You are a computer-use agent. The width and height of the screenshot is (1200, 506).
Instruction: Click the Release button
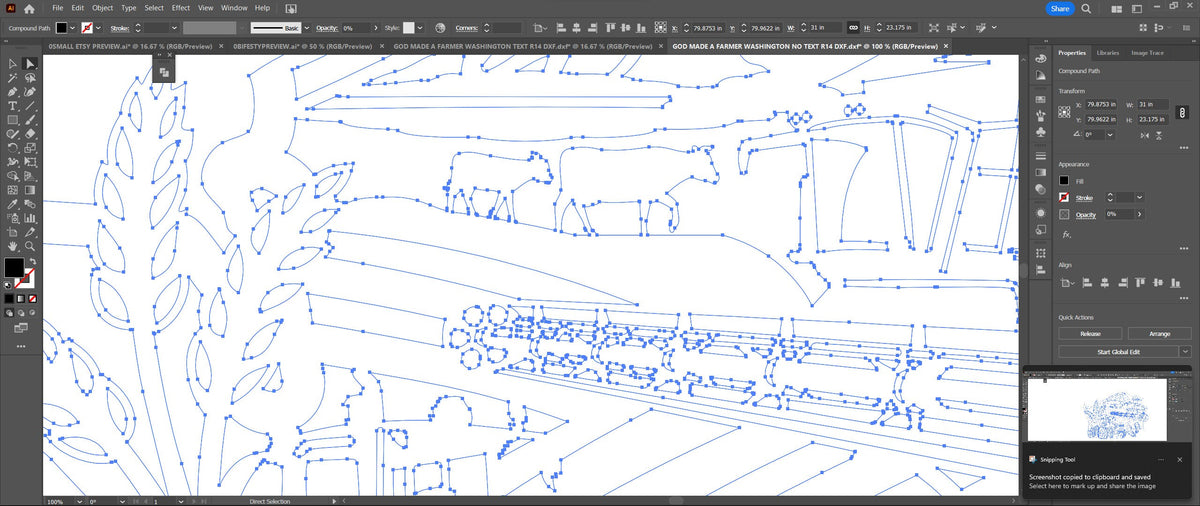(x=1090, y=334)
